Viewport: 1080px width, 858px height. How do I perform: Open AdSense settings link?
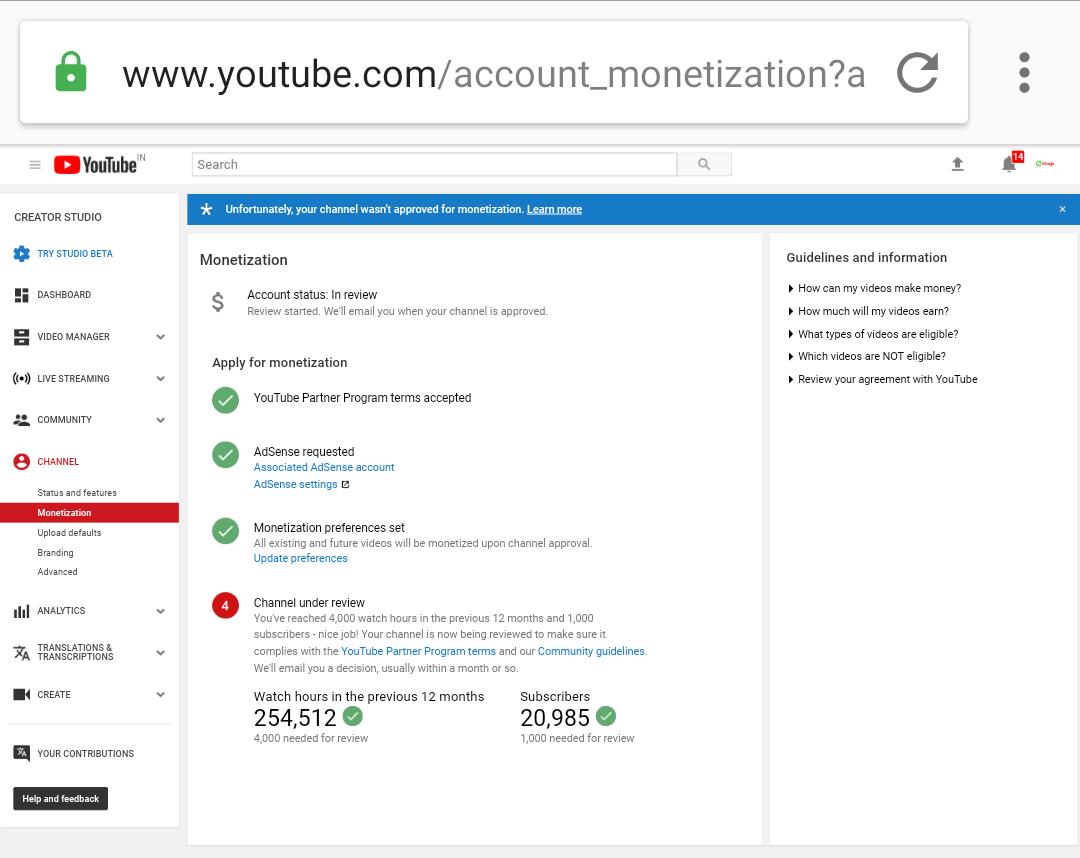(295, 484)
